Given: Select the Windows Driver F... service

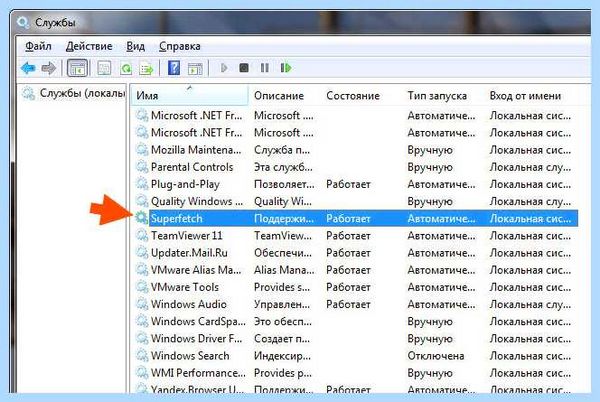Looking at the screenshot, I should pos(196,339).
